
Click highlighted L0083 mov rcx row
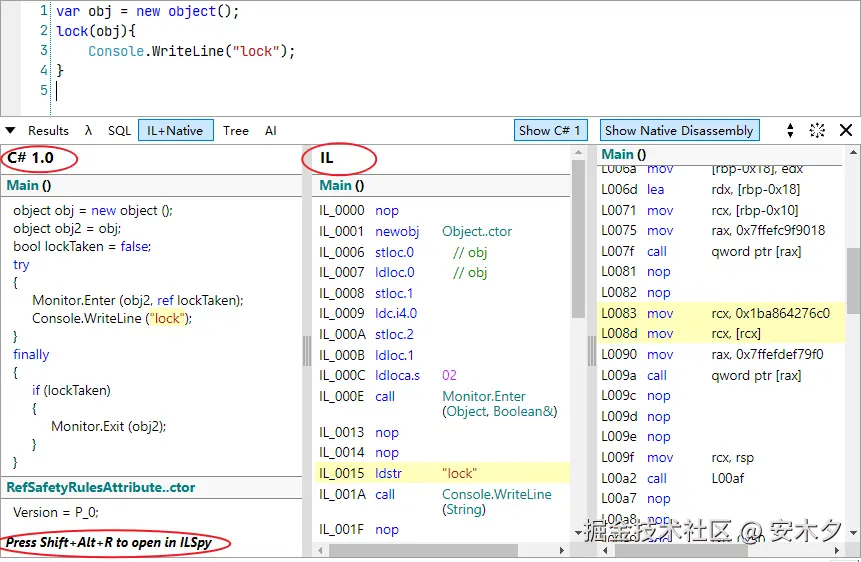point(720,313)
